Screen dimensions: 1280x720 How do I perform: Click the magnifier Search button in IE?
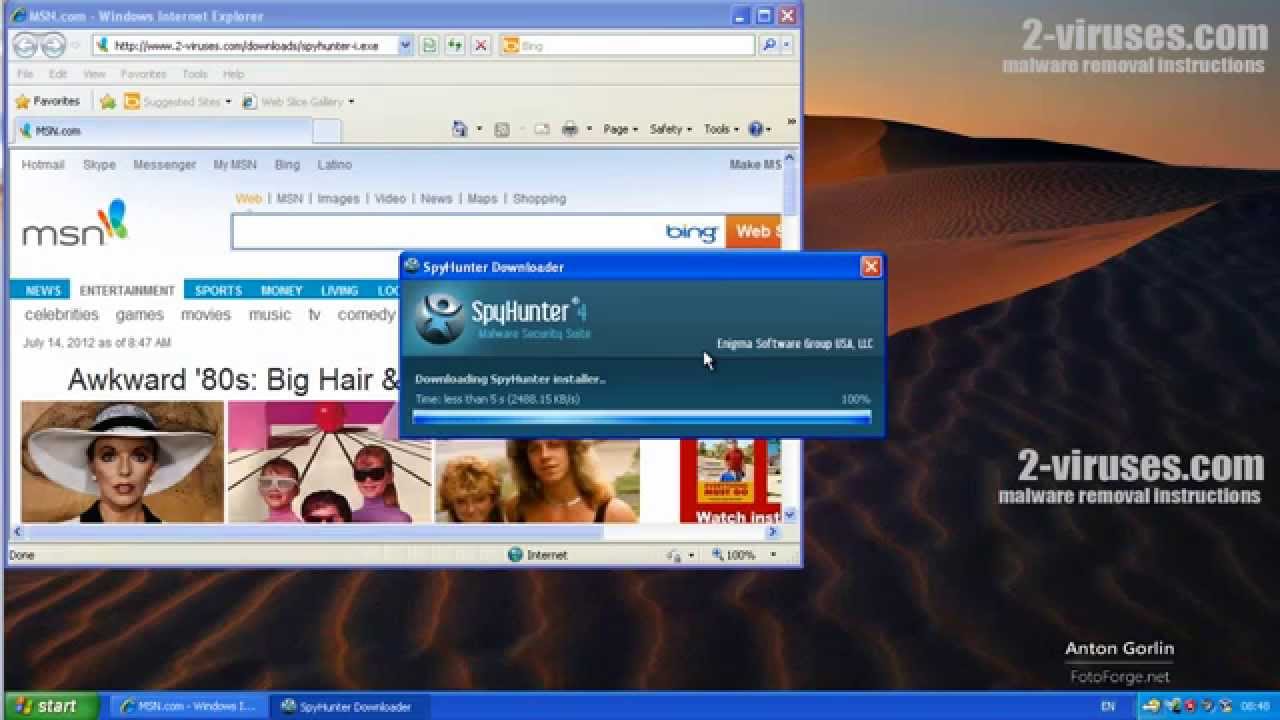[768, 45]
